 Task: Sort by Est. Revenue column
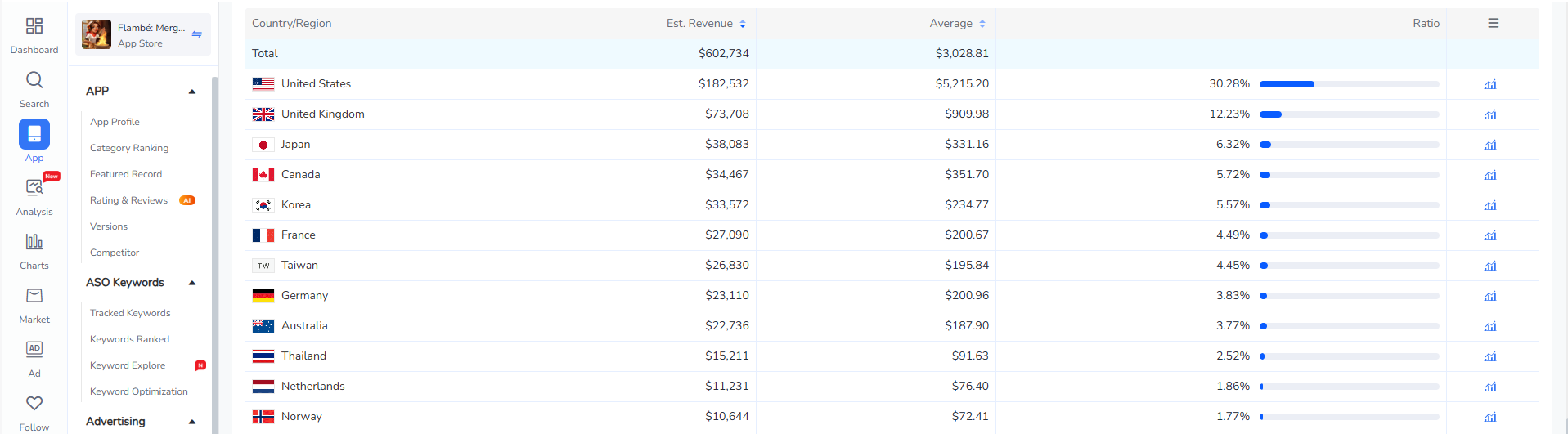pos(743,24)
